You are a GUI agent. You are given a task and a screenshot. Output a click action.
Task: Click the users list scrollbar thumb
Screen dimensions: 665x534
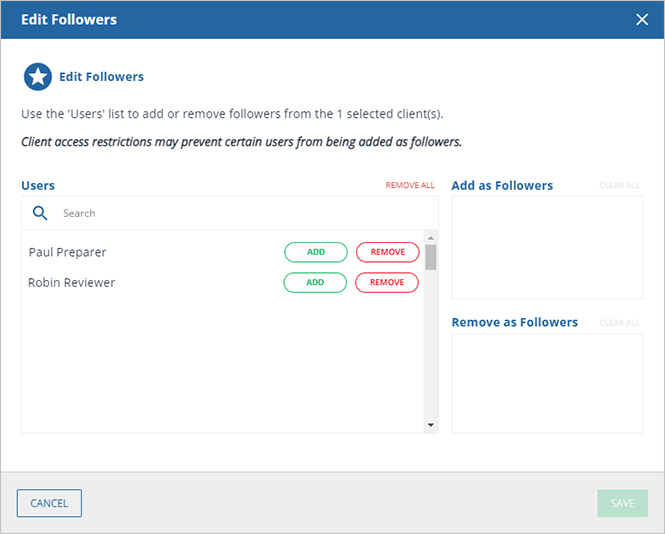point(431,257)
